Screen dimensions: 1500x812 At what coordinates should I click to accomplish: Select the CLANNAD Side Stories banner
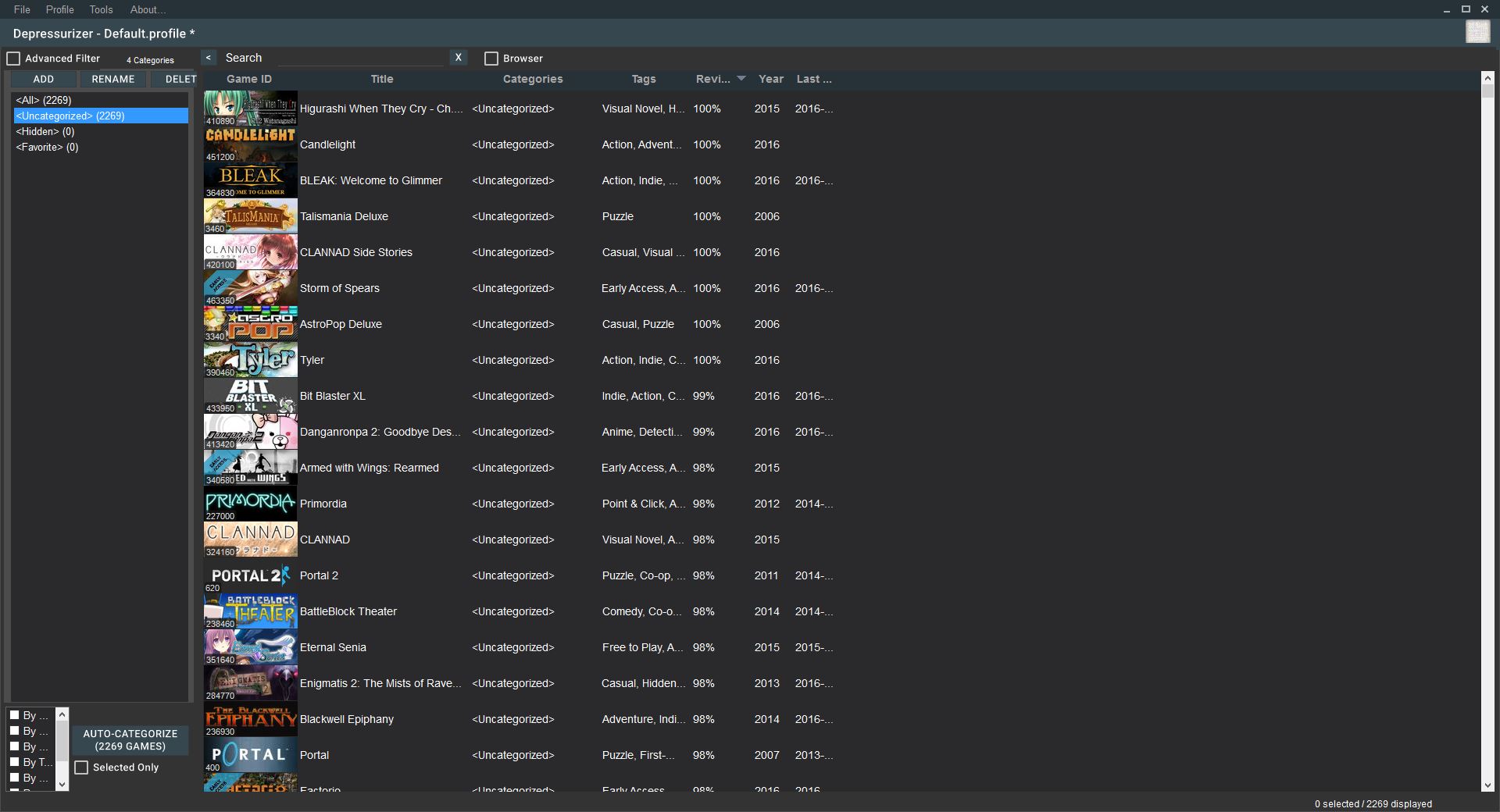click(x=250, y=252)
